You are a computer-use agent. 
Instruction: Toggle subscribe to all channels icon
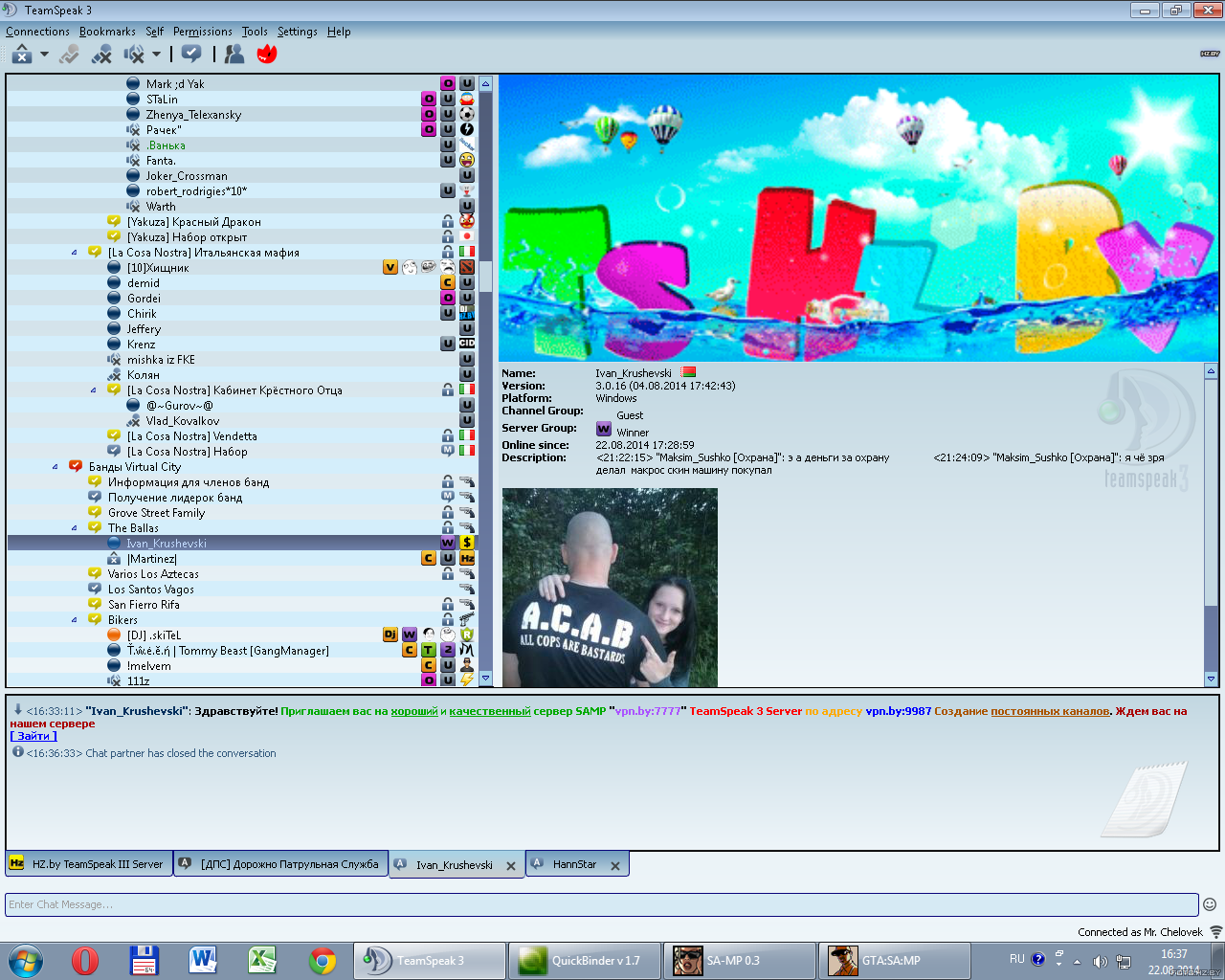tap(191, 55)
